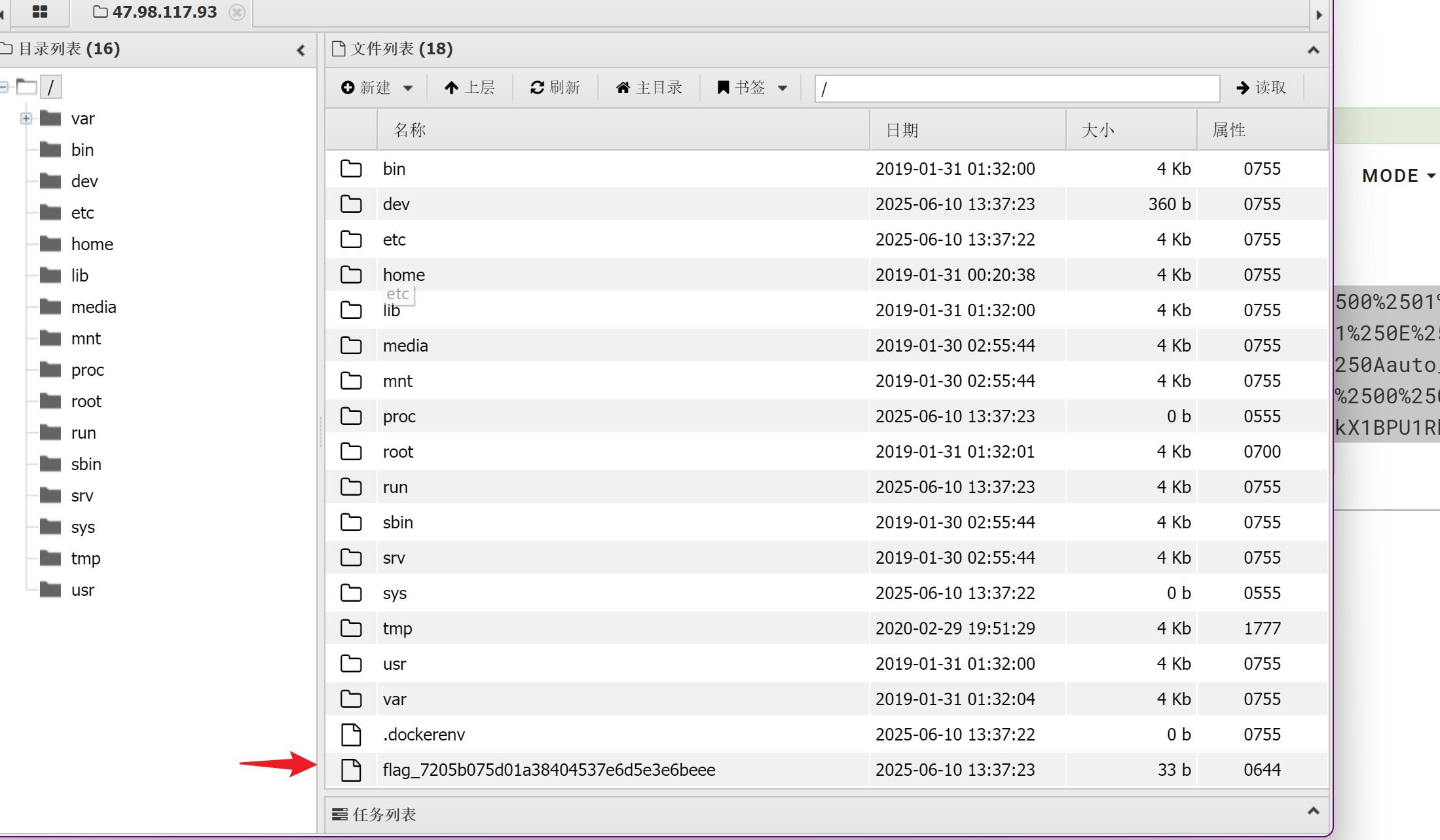Click the read (读取) path button
The height and width of the screenshot is (840, 1440).
pos(1261,88)
